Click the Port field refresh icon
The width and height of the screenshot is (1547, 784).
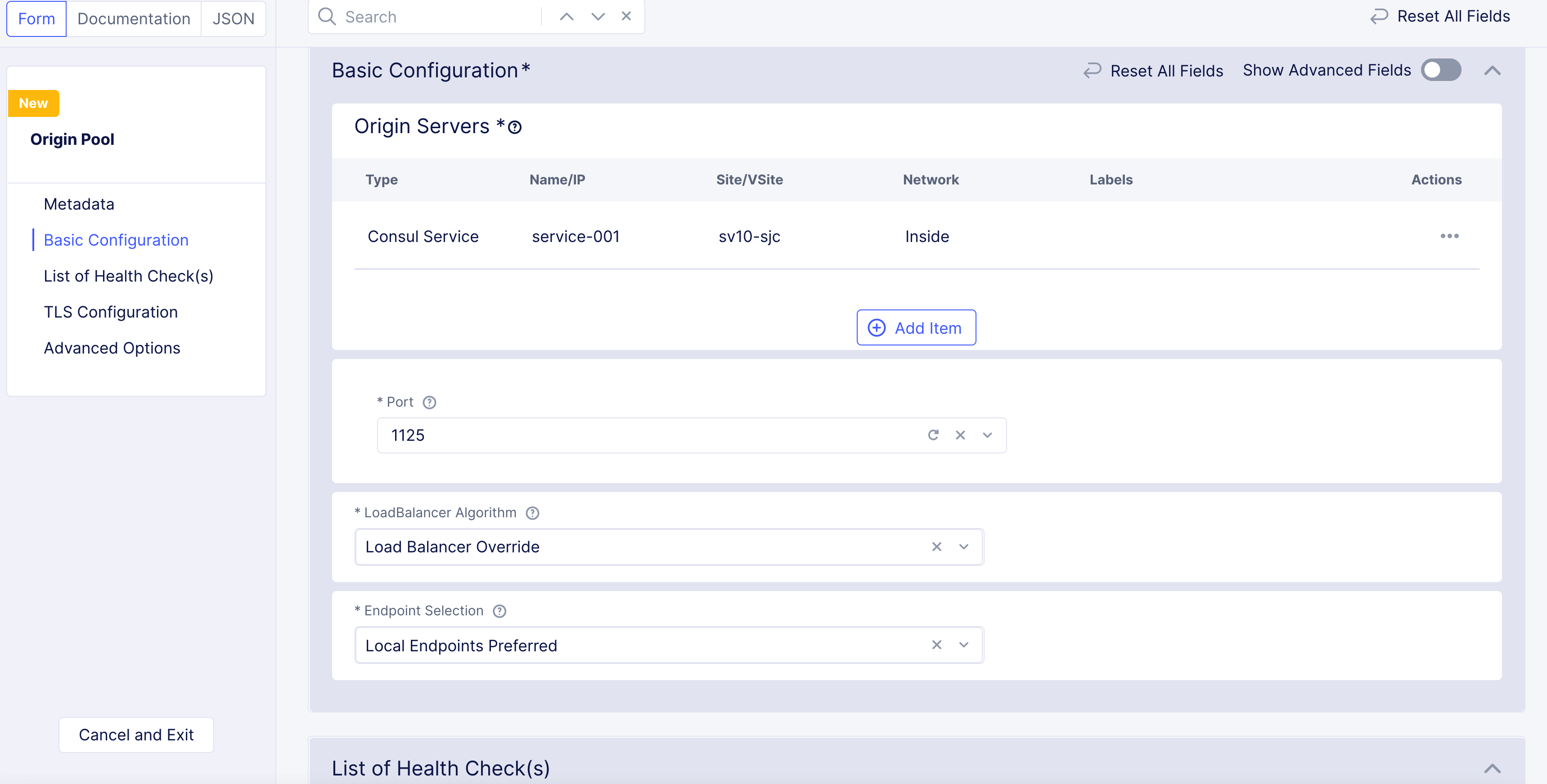(933, 435)
